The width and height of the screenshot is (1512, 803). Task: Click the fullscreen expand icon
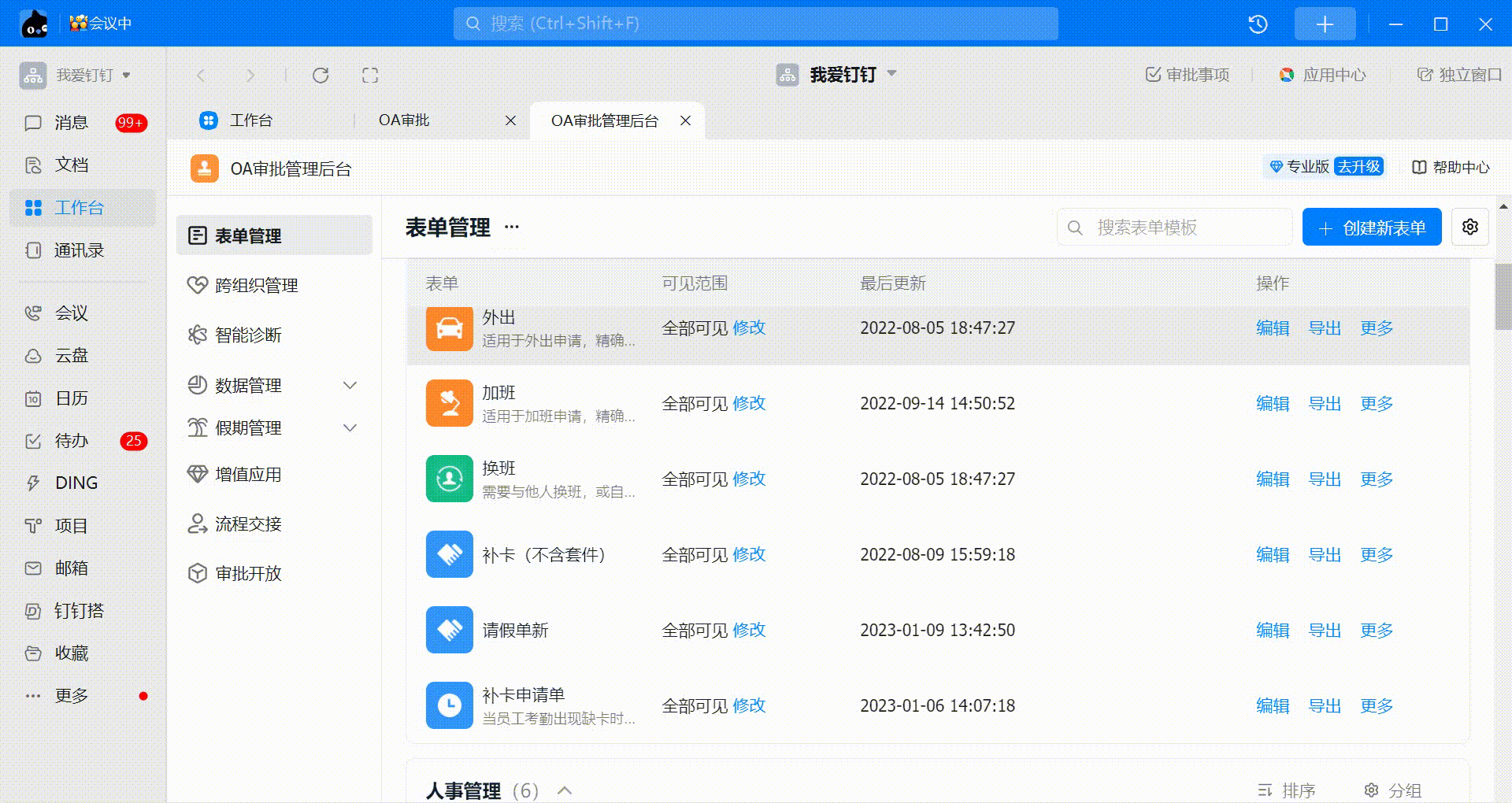pos(370,76)
